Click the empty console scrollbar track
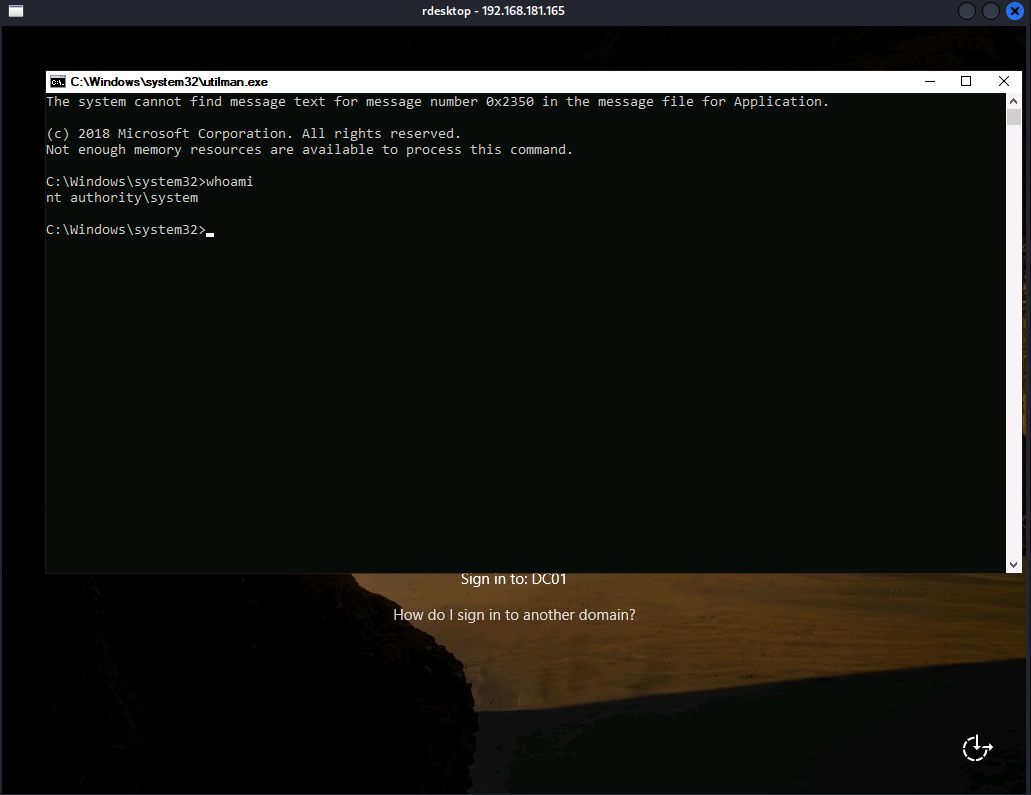 [1014, 350]
